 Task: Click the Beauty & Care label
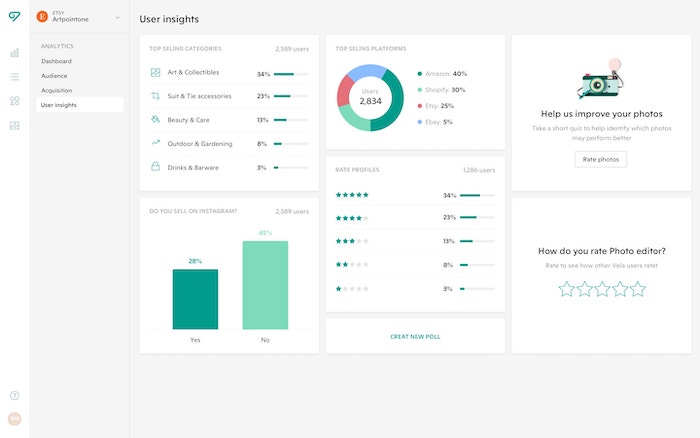pyautogui.click(x=188, y=120)
